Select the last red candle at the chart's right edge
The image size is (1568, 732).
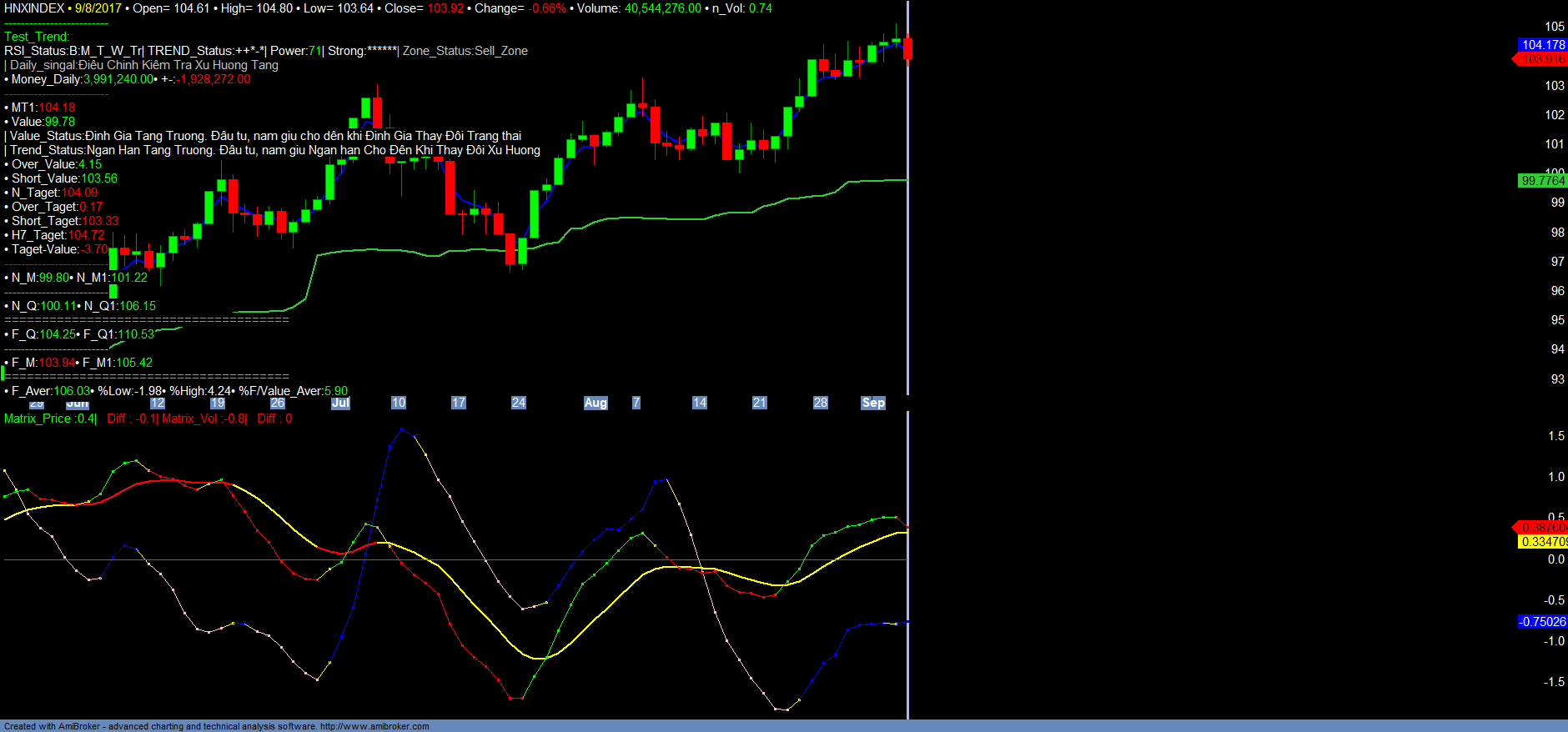point(907,48)
